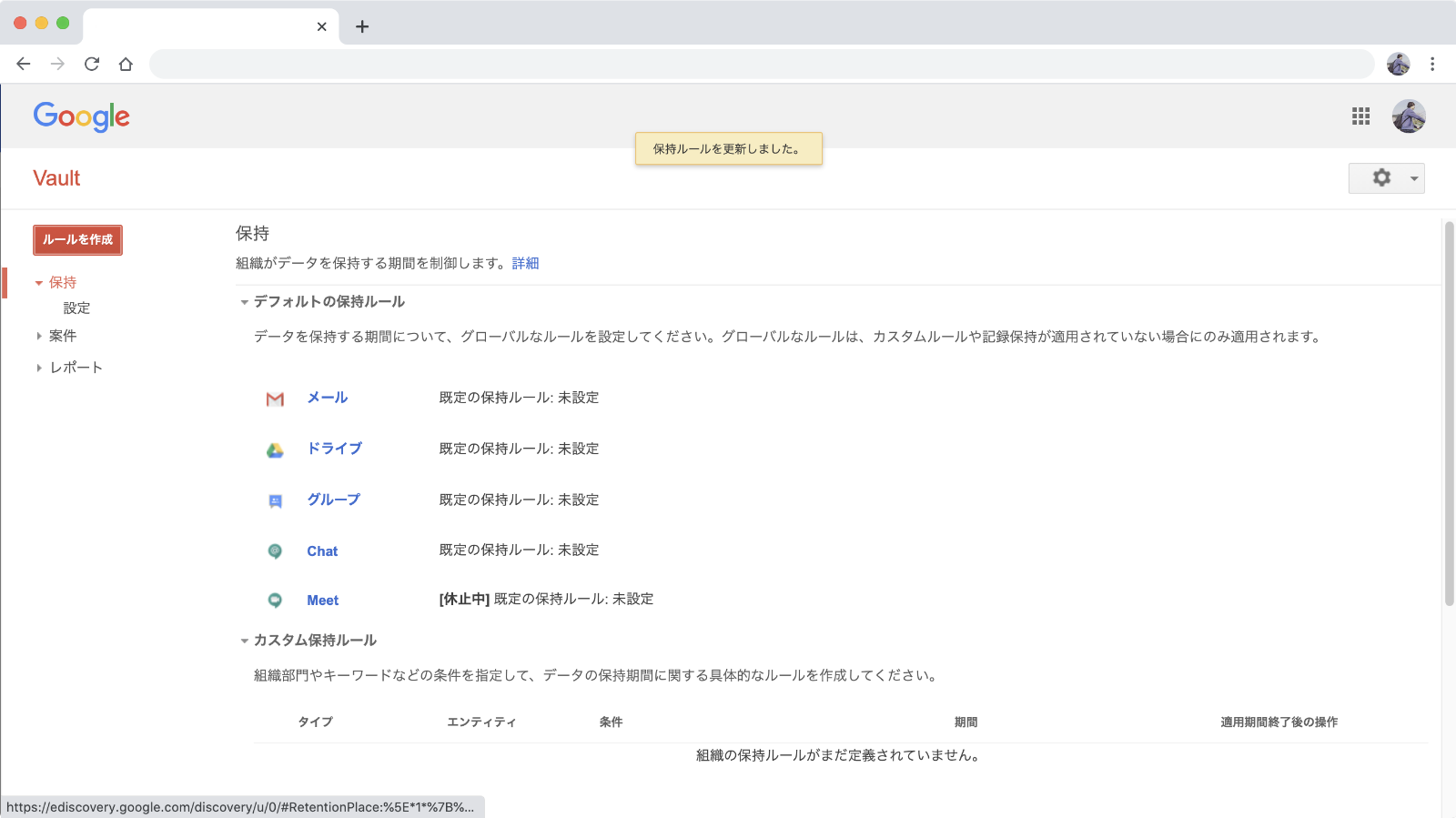Image resolution: width=1456 pixels, height=818 pixels.
Task: Go to the browser home page
Action: pos(126,64)
